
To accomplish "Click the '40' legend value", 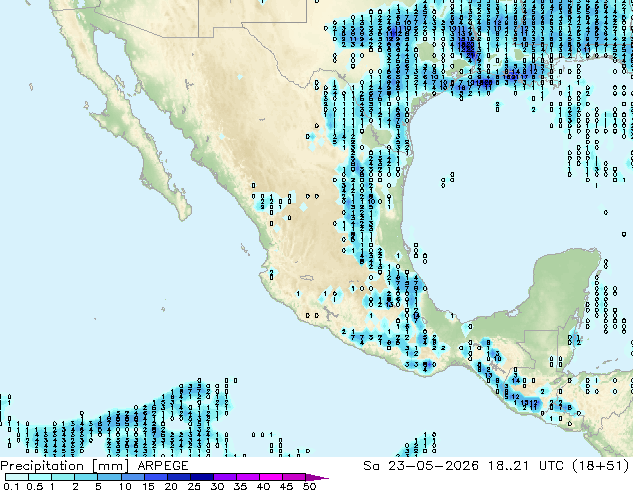I will (263, 486).
